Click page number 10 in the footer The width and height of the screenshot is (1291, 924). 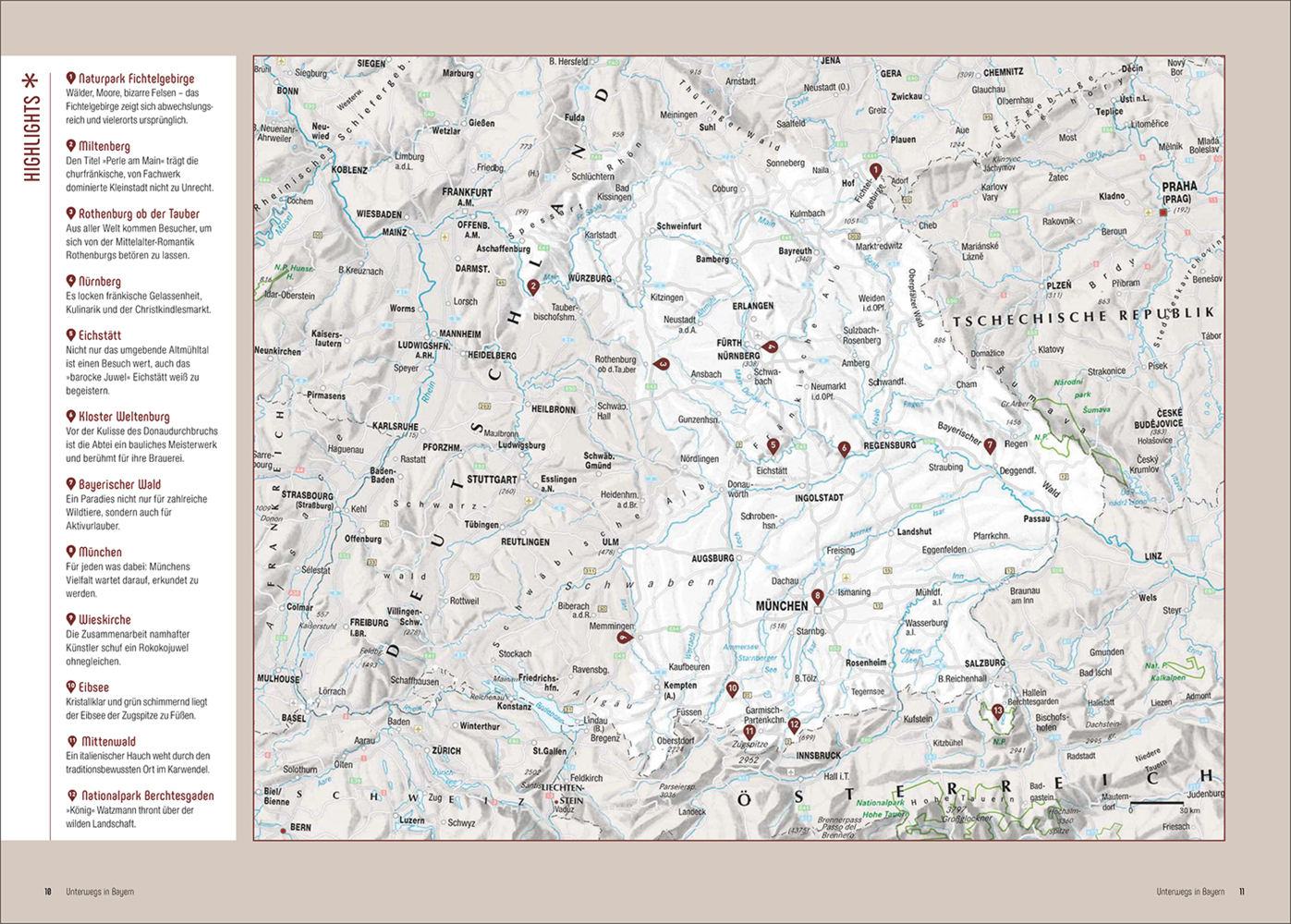48,892
